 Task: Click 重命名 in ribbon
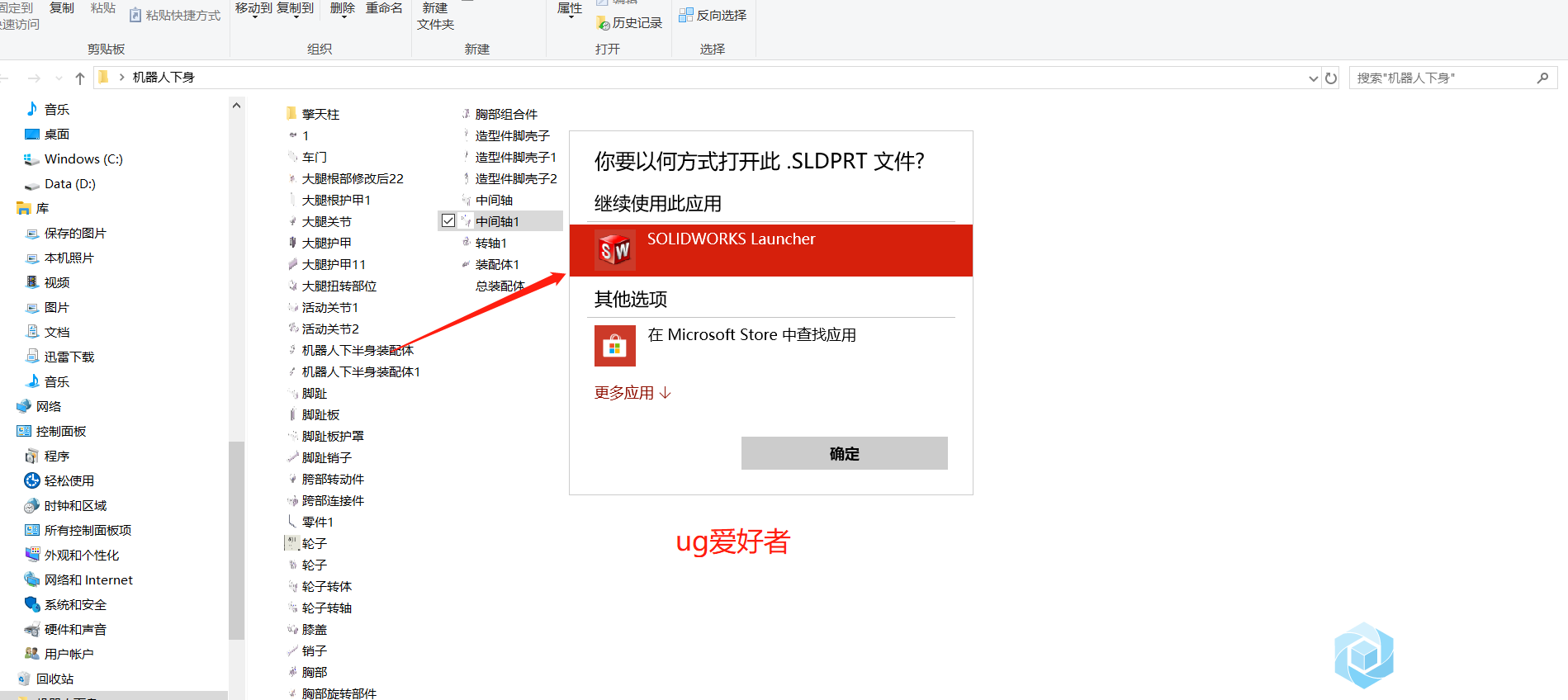click(x=384, y=8)
